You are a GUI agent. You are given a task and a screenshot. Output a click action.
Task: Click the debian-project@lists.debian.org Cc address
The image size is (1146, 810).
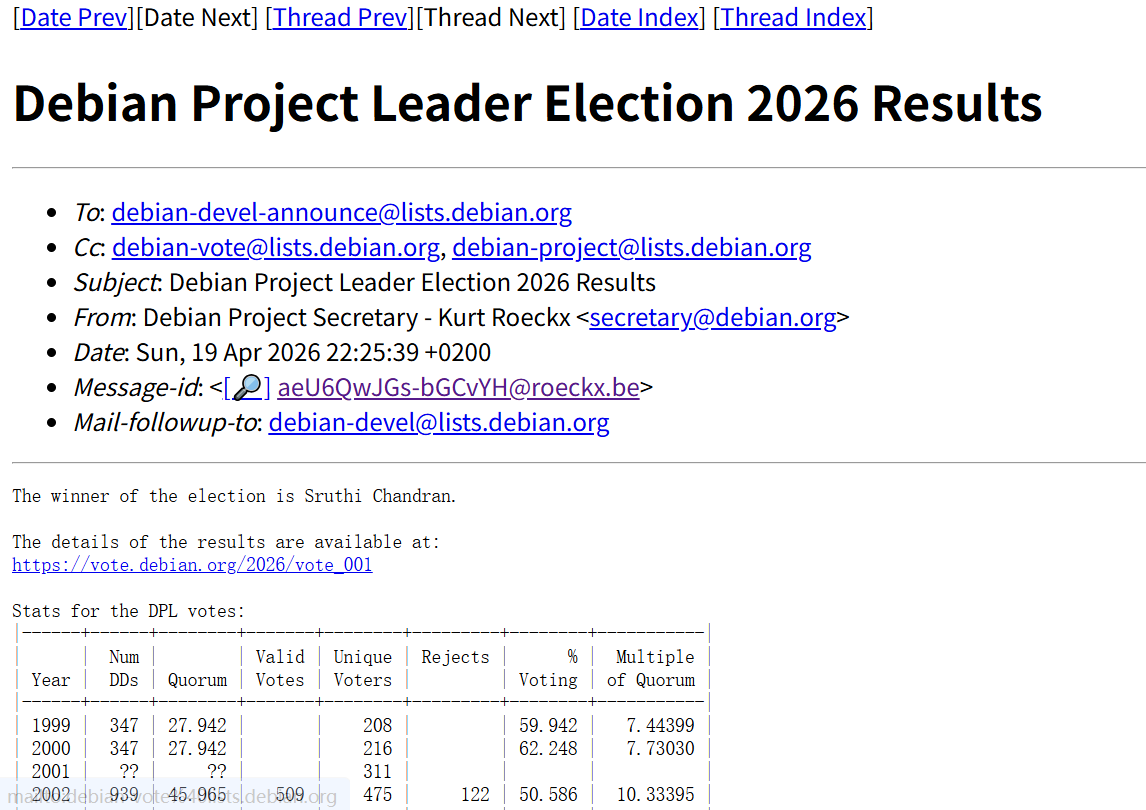pos(632,248)
